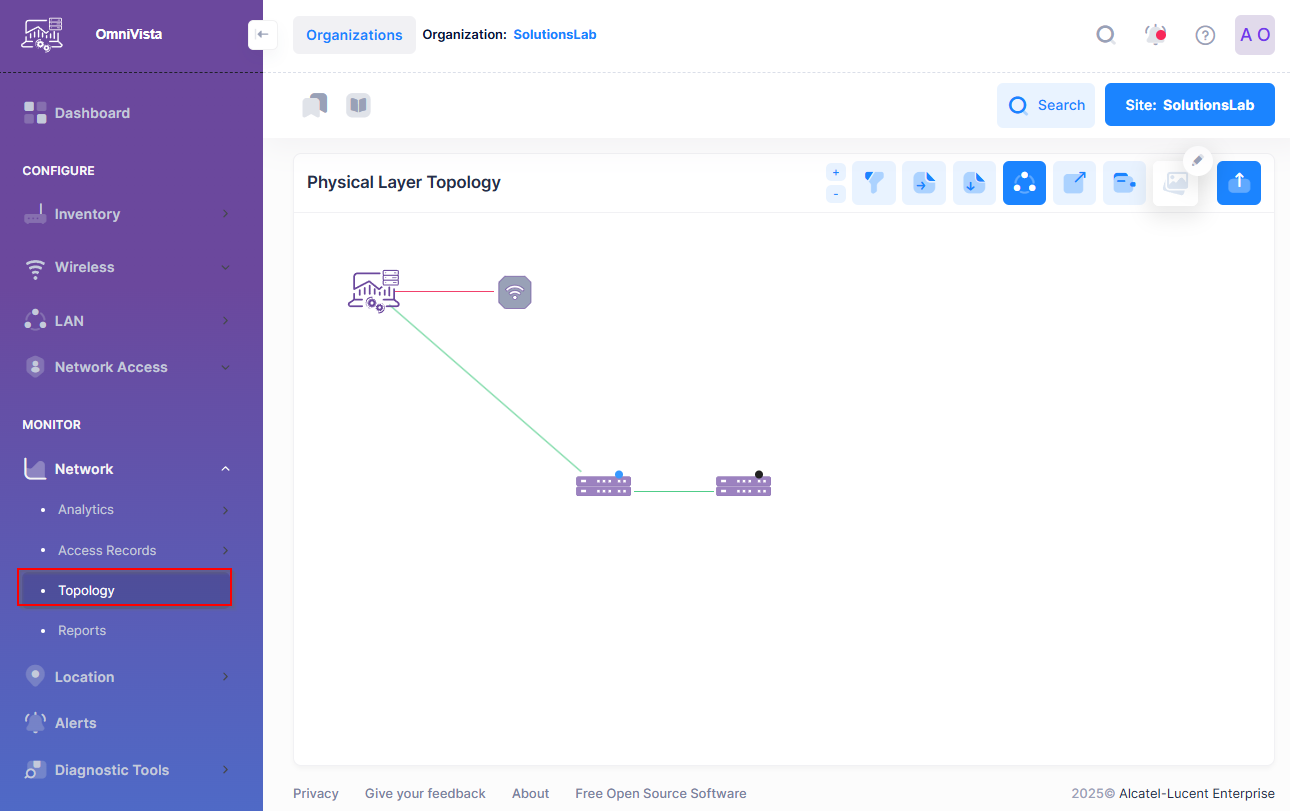Click the wireless access point node
1290x811 pixels.
515,292
